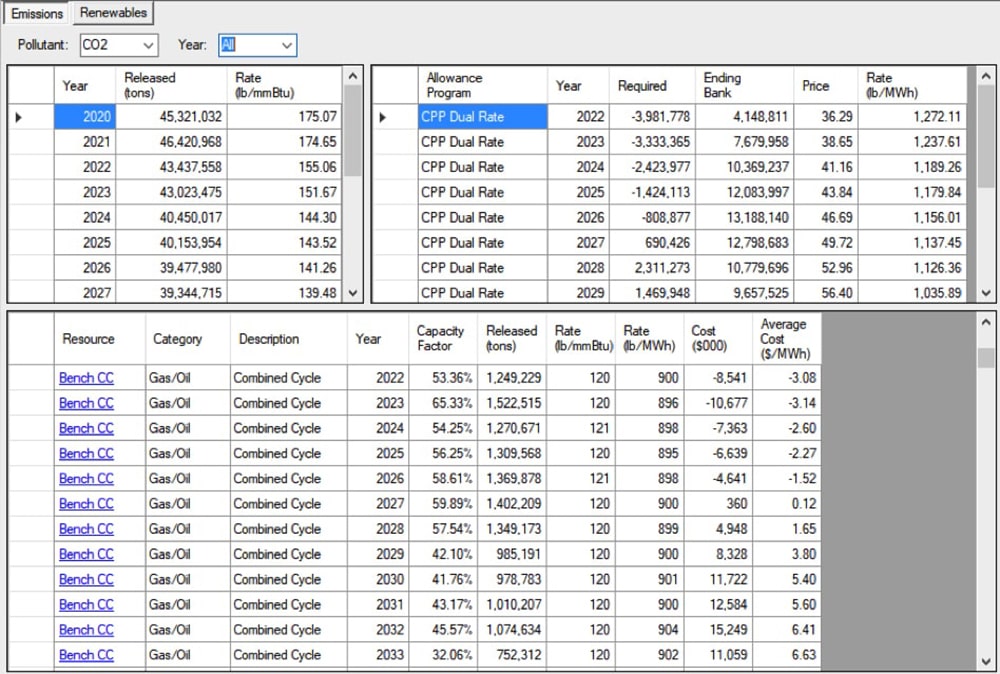
Task: Click the down scroll arrow on the allowance table
Action: tap(986, 292)
